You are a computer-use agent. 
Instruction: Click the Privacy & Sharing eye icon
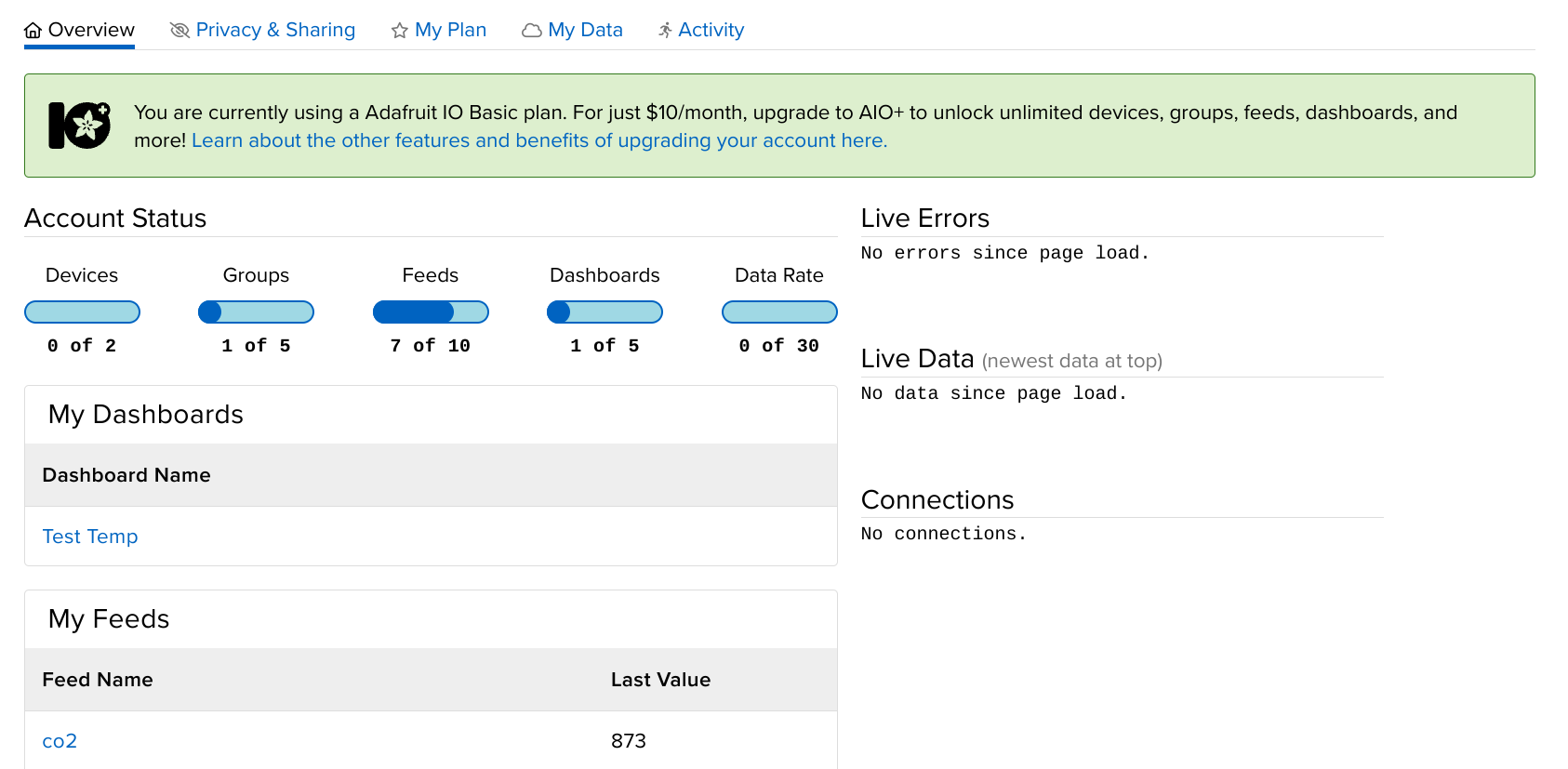pyautogui.click(x=179, y=31)
